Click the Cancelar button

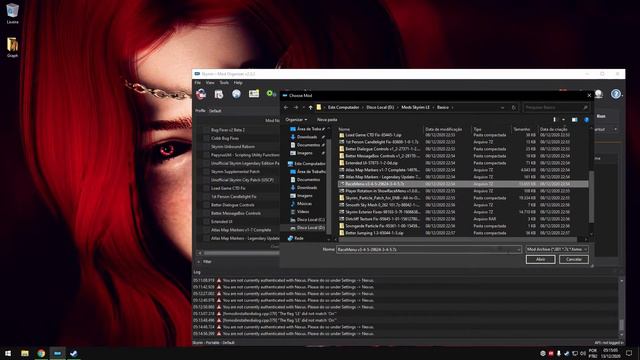click(x=573, y=259)
